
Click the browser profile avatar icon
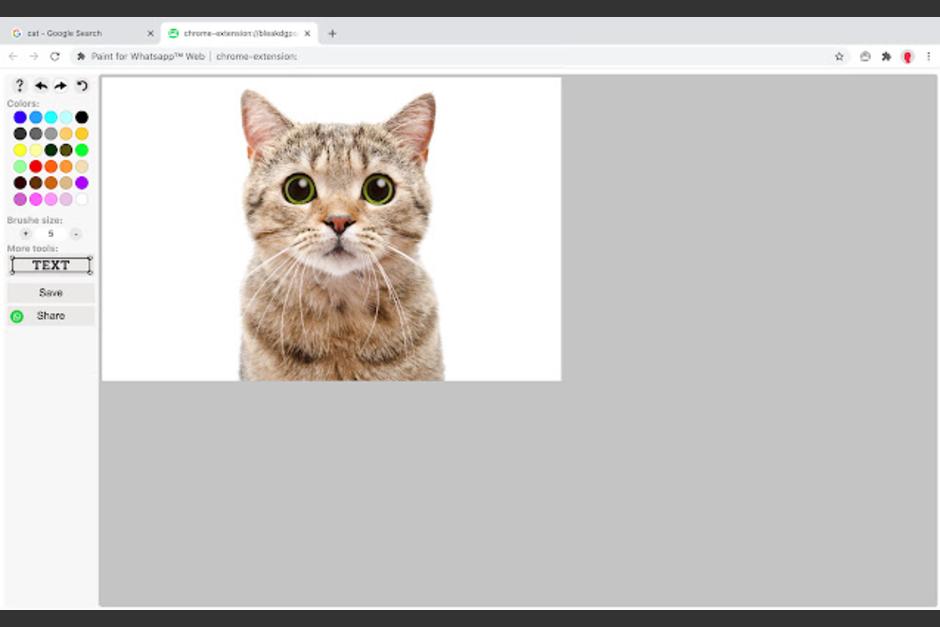[x=908, y=58]
